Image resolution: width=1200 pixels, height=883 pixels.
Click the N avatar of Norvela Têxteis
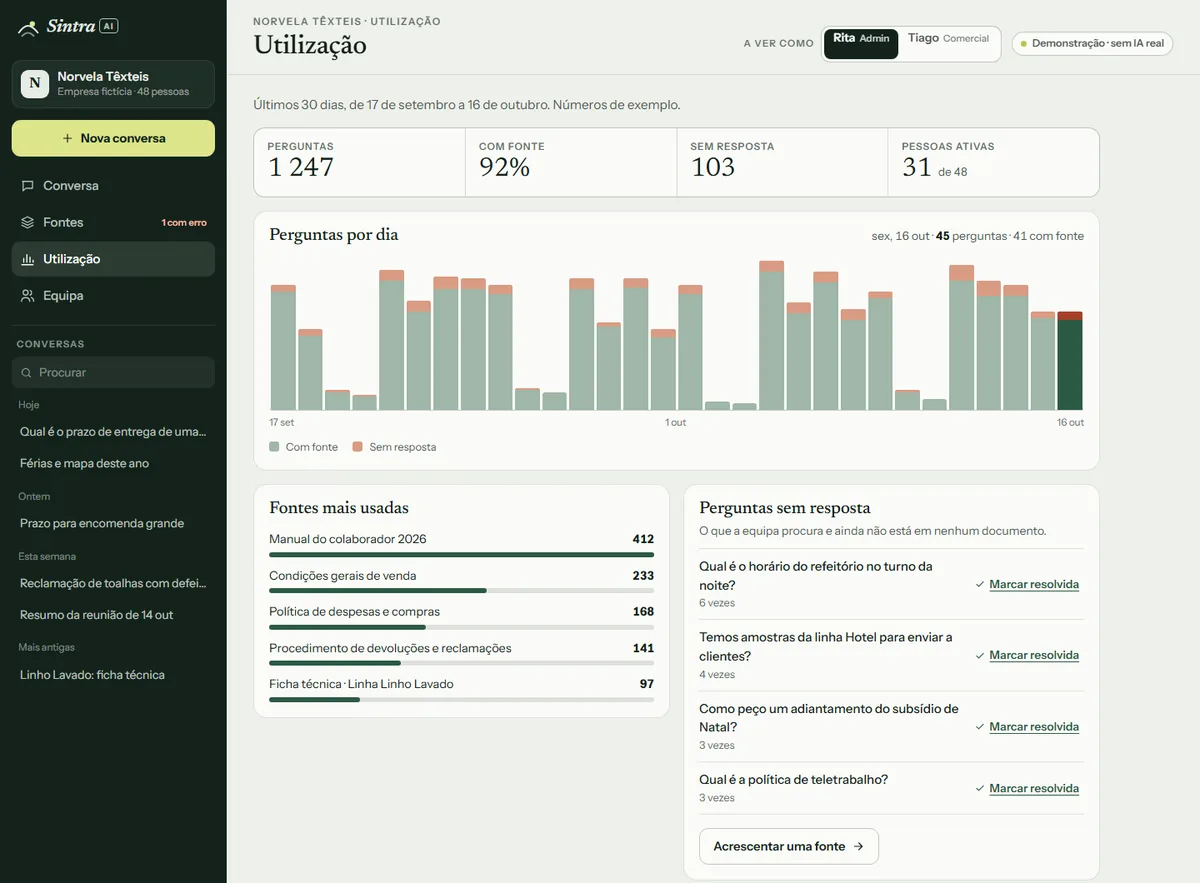35,83
